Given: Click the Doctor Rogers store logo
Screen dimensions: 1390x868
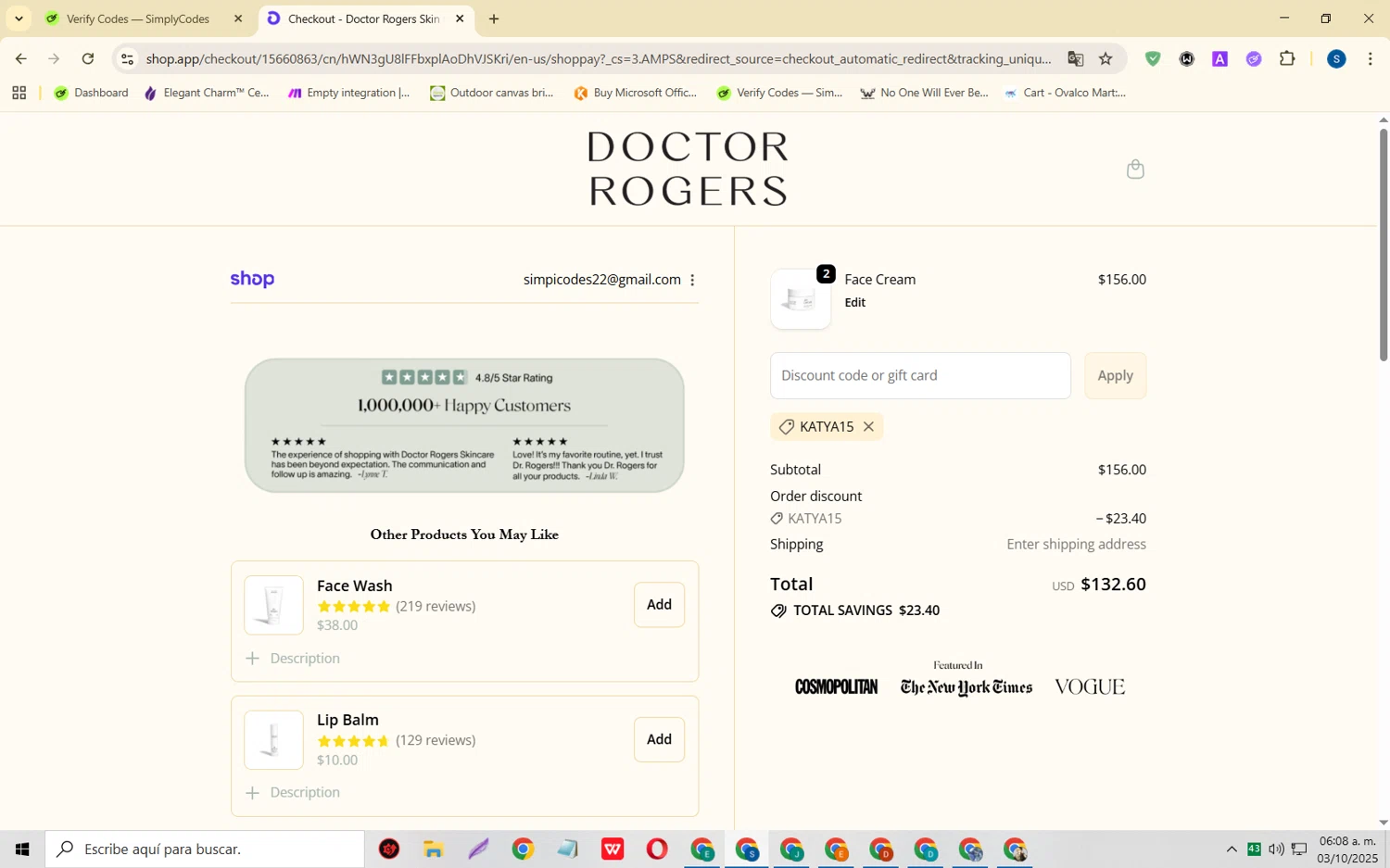Looking at the screenshot, I should point(688,169).
